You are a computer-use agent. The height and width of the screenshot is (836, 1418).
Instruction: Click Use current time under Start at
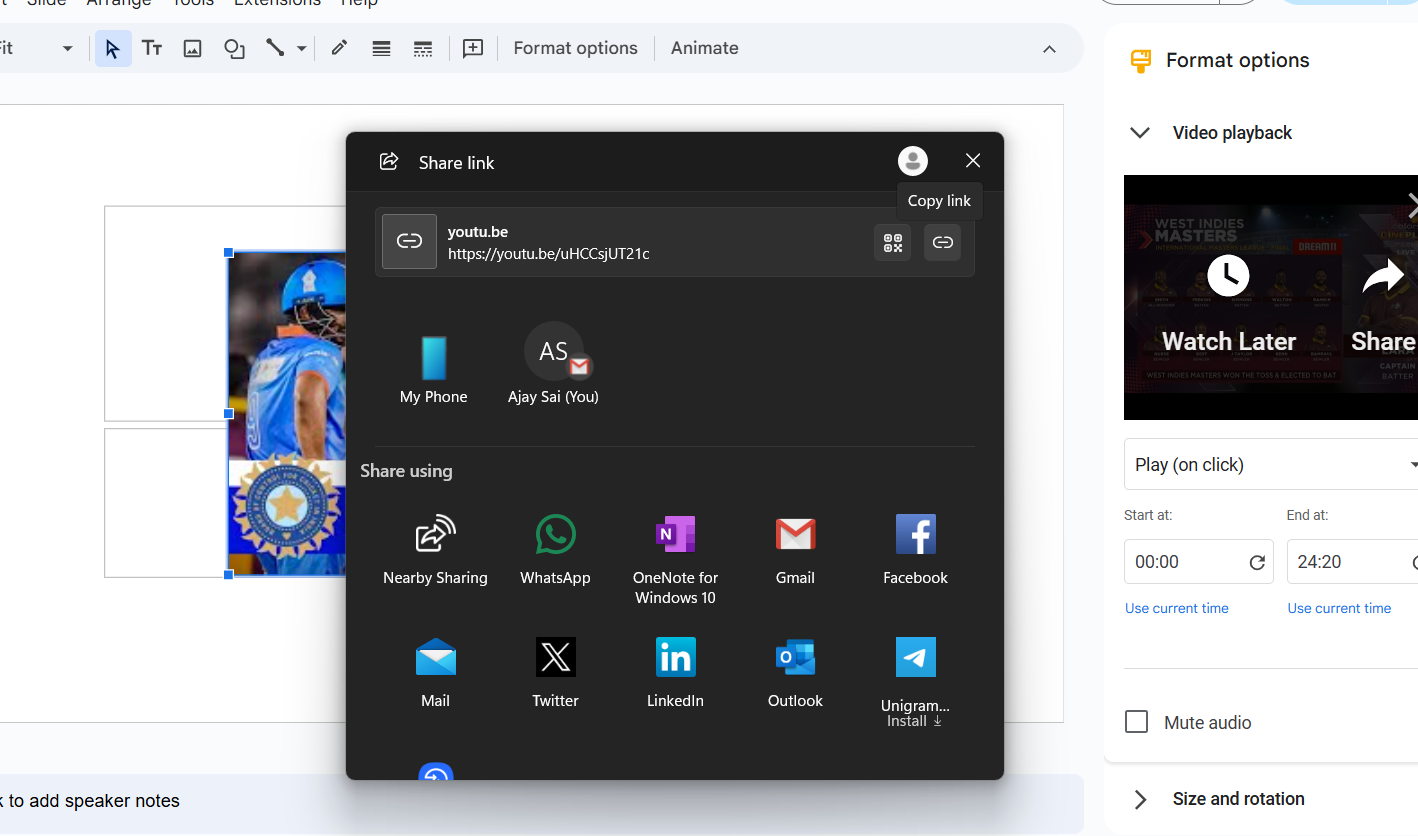pos(1177,608)
